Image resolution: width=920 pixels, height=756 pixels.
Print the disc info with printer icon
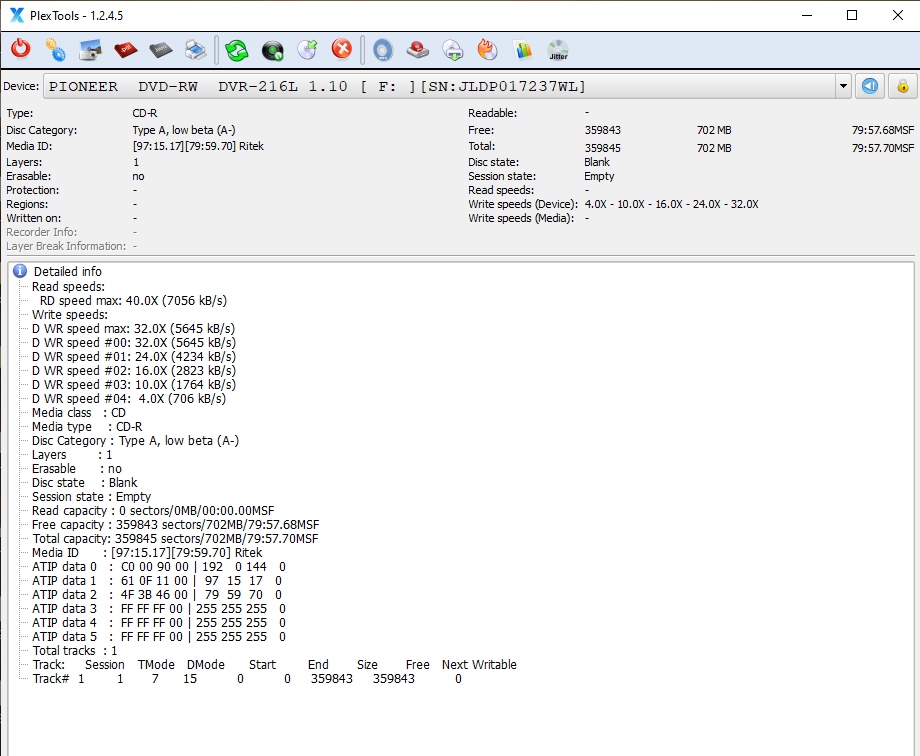click(196, 49)
